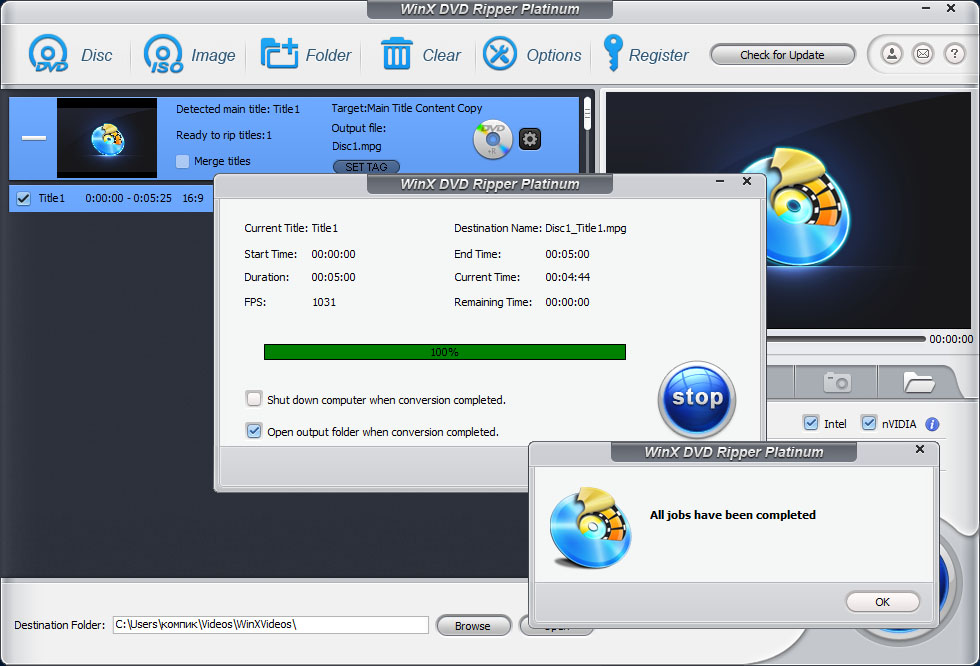The width and height of the screenshot is (980, 666).
Task: Click the Register key icon
Action: point(612,53)
